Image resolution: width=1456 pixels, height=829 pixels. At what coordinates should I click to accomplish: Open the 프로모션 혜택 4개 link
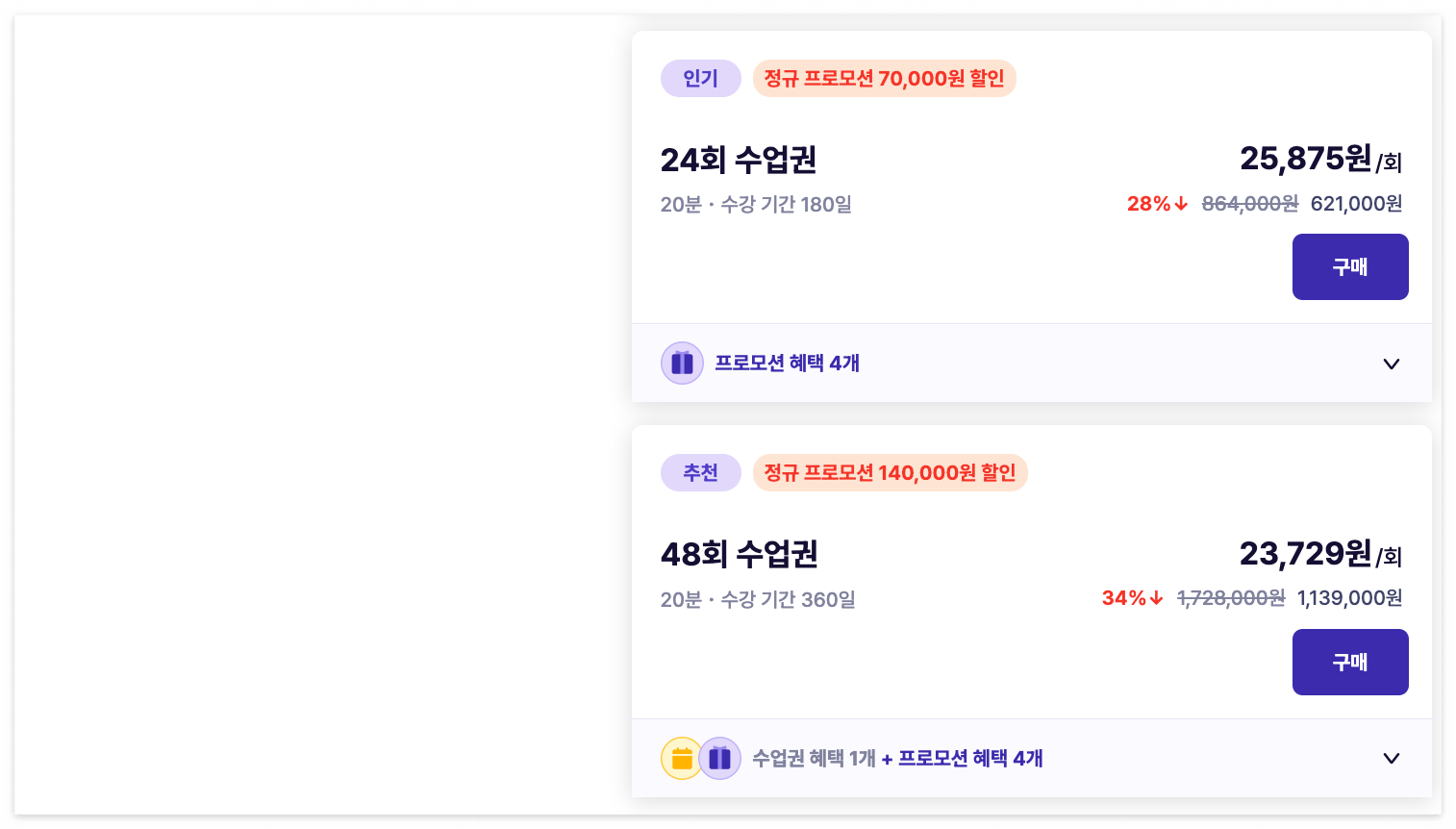click(x=787, y=364)
